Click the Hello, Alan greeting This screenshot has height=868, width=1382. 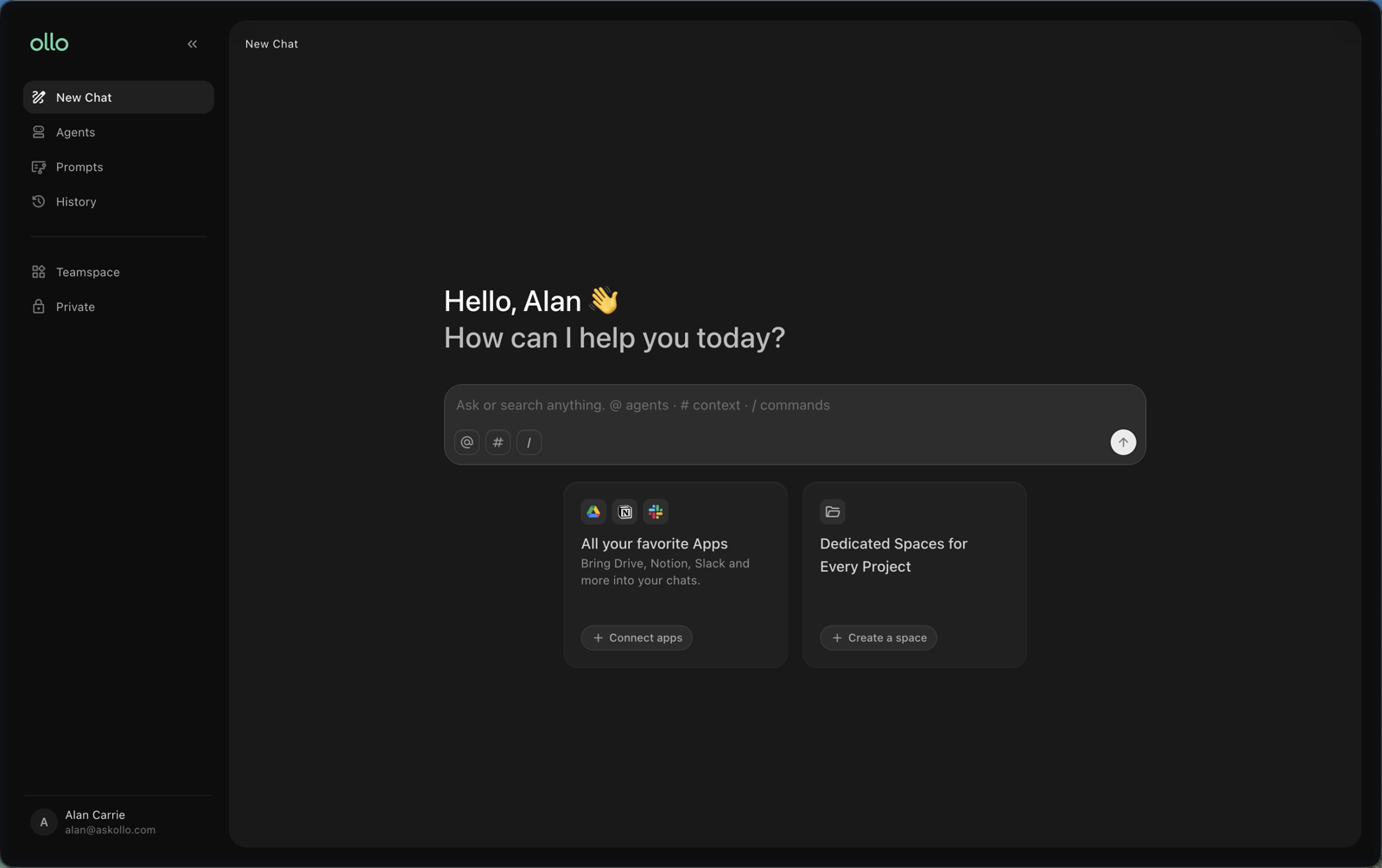[532, 301]
